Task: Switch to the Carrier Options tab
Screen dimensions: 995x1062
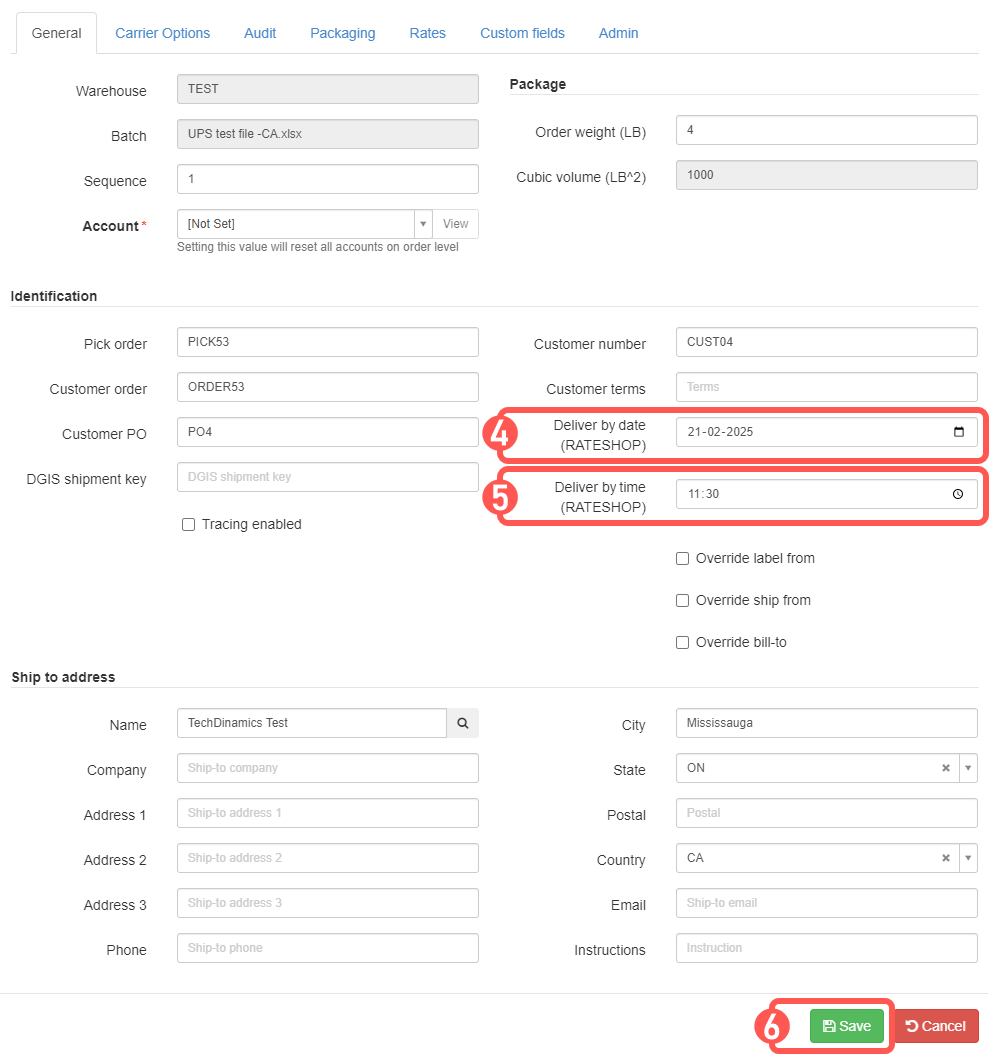Action: pos(163,33)
